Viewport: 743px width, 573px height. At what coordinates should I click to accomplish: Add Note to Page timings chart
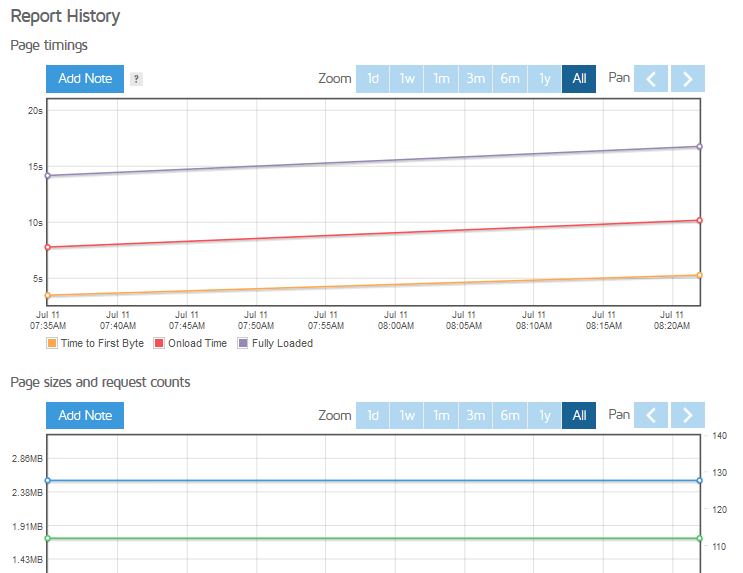point(85,79)
